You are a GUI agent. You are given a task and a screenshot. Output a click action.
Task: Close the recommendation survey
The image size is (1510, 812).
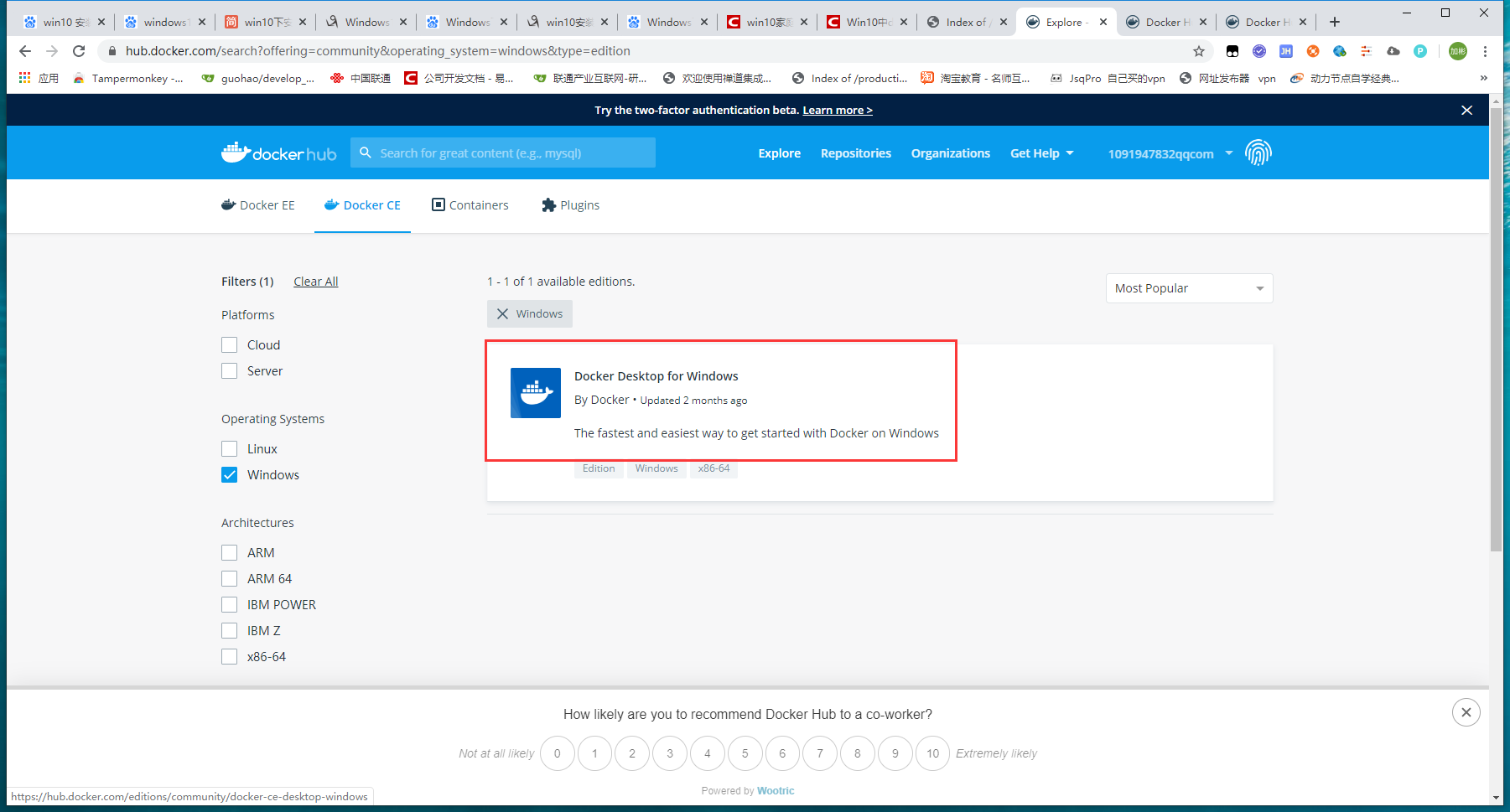(1466, 712)
